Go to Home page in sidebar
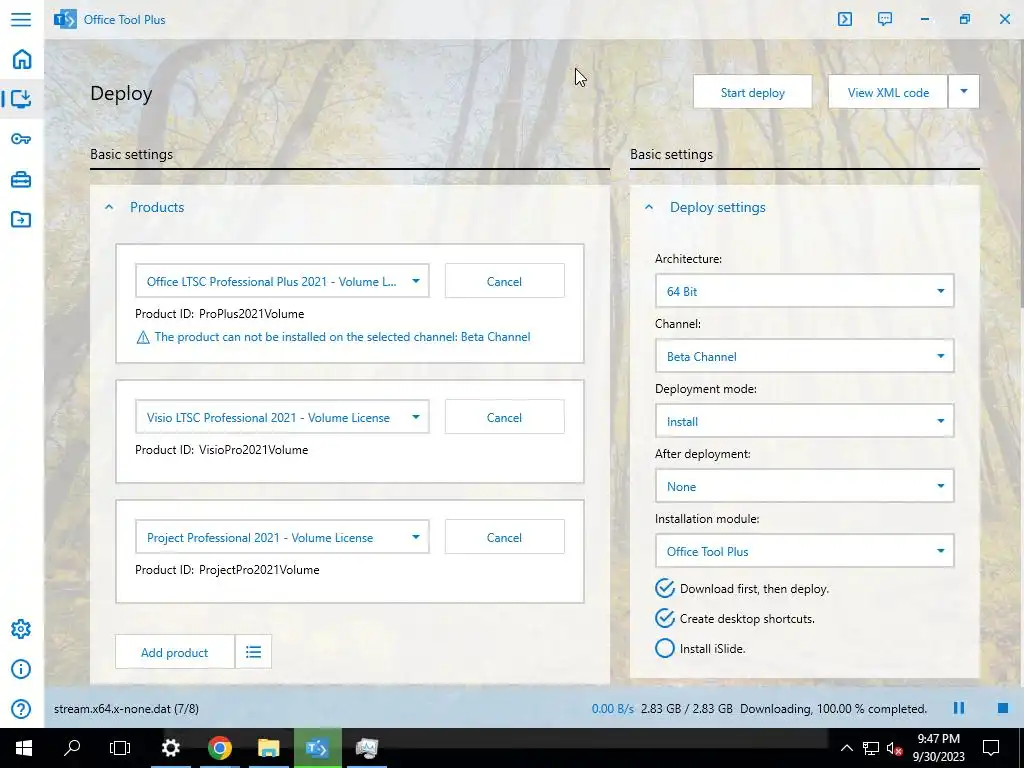Viewport: 1024px width, 768px height. 22,59
